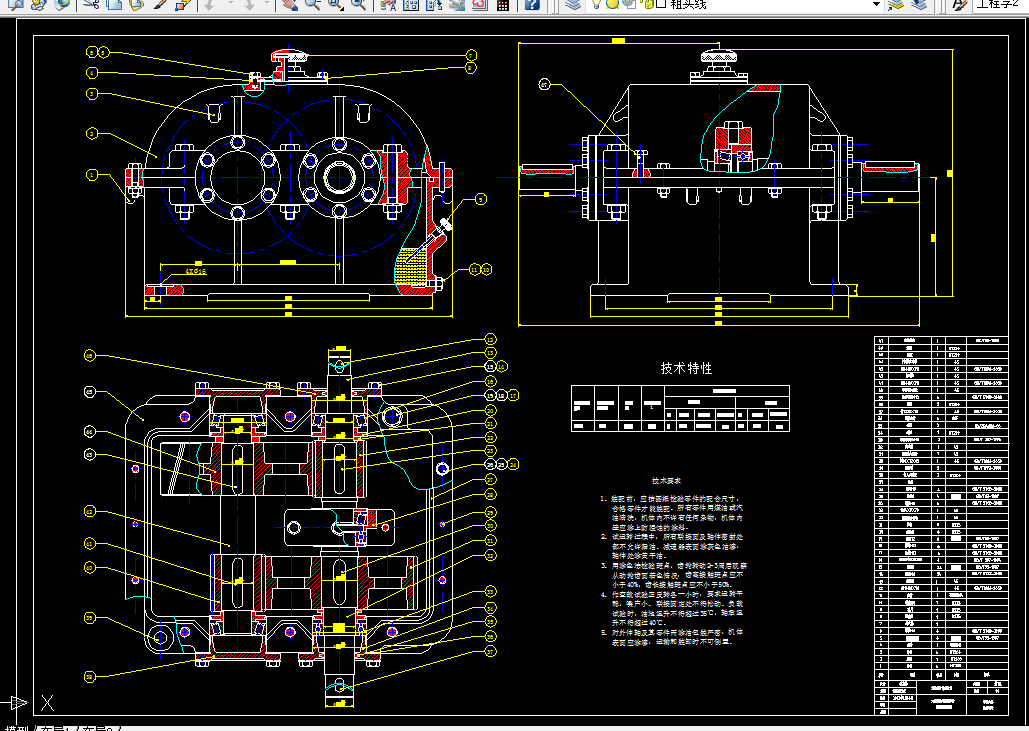Click the Undo arrow

pos(211,5)
